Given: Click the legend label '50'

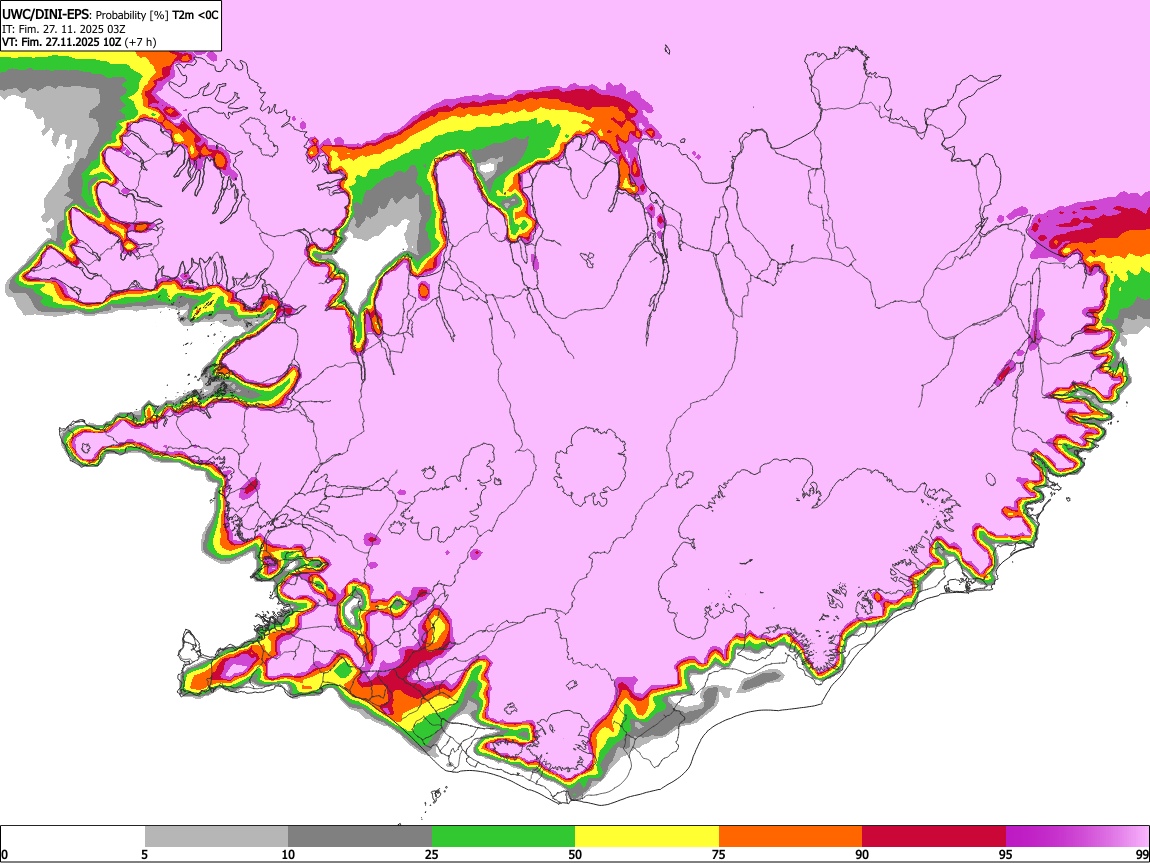Looking at the screenshot, I should pos(575,855).
